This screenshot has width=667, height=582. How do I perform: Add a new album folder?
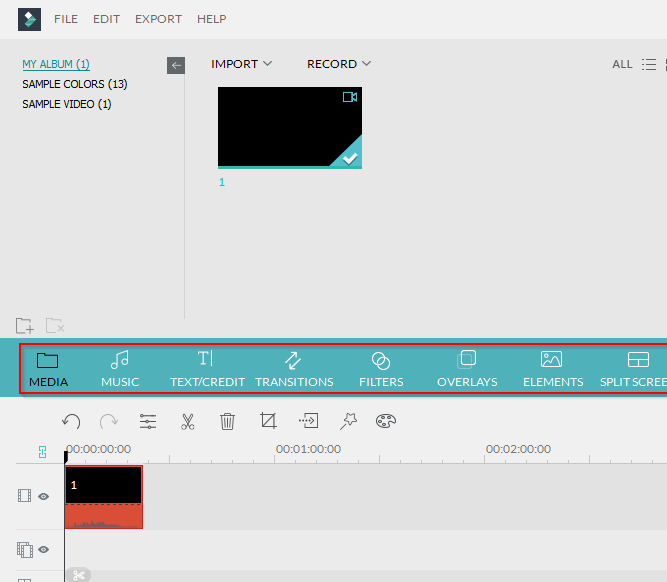[x=25, y=326]
